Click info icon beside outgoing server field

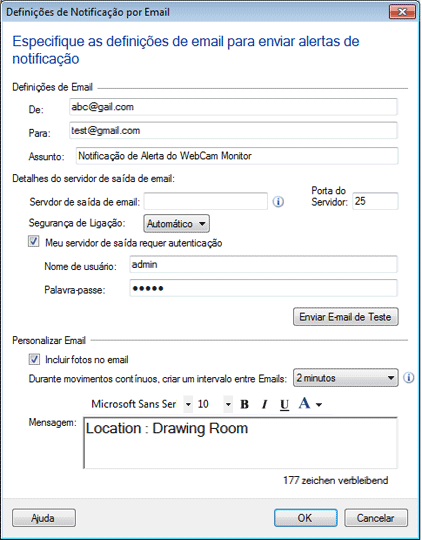coord(278,202)
